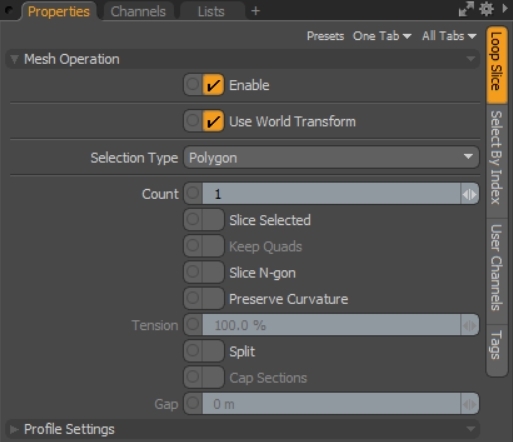
Task: Click the gear settings icon
Action: point(486,9)
